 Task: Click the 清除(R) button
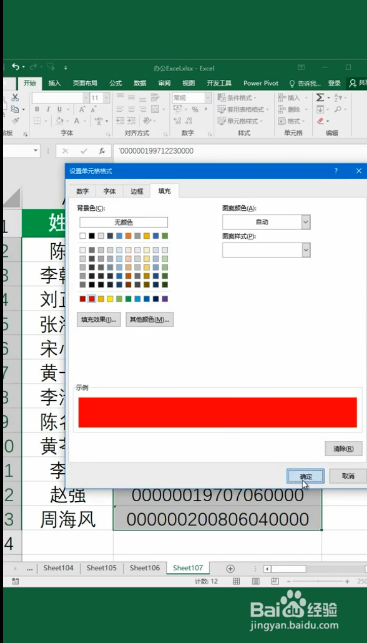pos(344,449)
